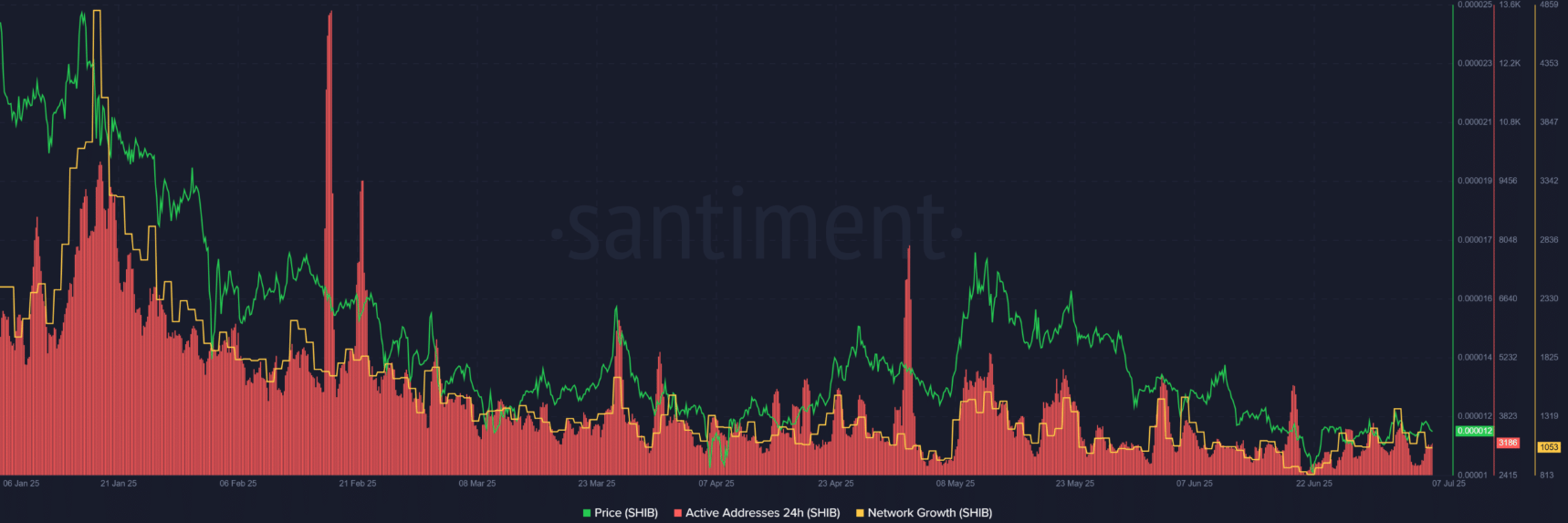Click the 13.6K active addresses axis label
Viewport: 1568px width, 523px height.
1510,5
